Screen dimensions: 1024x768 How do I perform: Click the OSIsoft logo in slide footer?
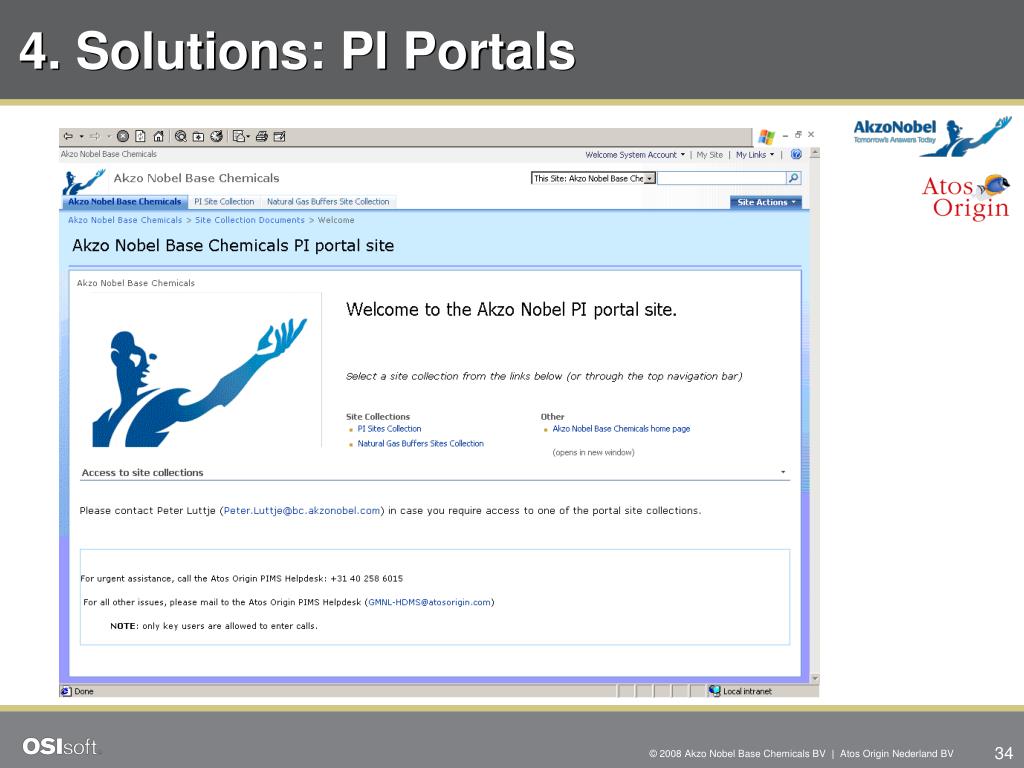pyautogui.click(x=59, y=746)
